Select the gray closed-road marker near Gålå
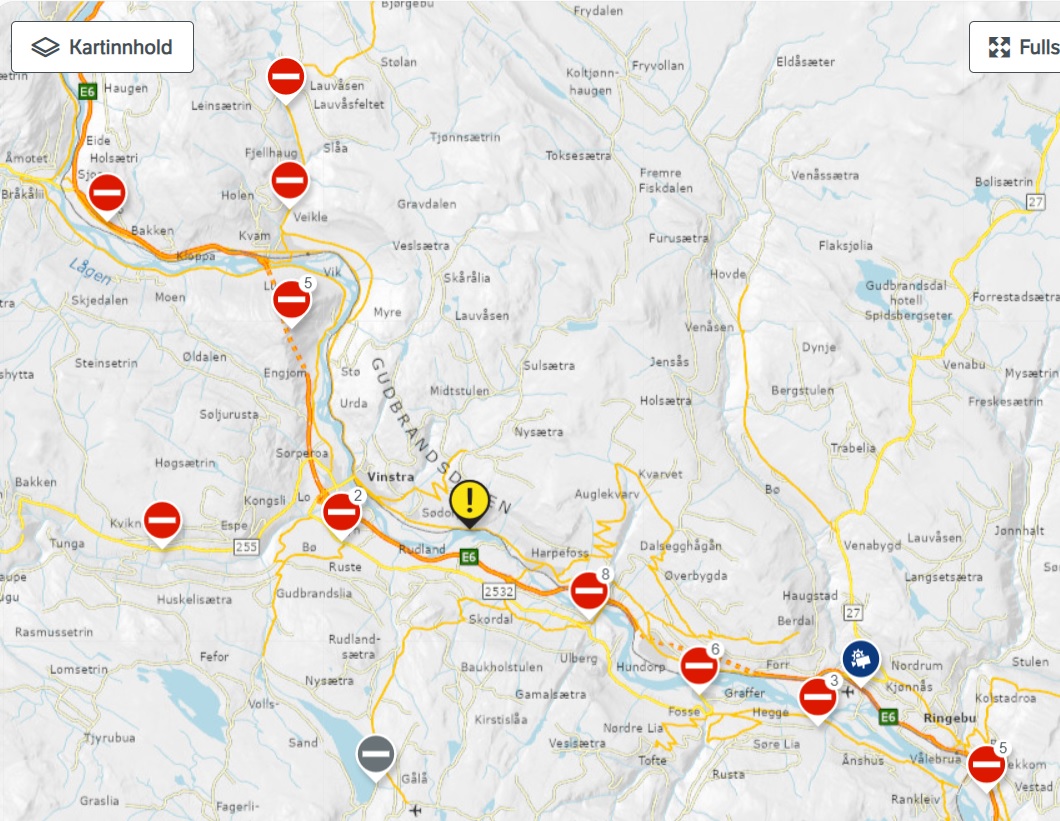The image size is (1060, 821). [376, 757]
